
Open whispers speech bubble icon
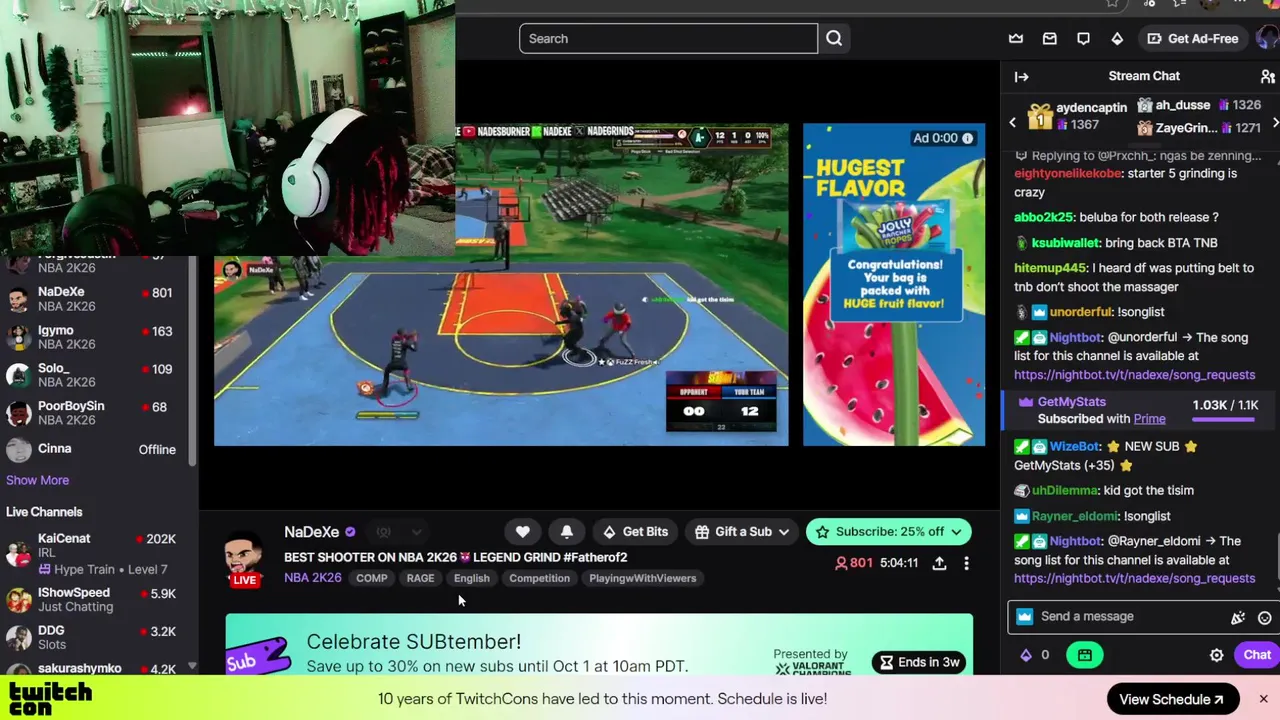tap(1083, 39)
